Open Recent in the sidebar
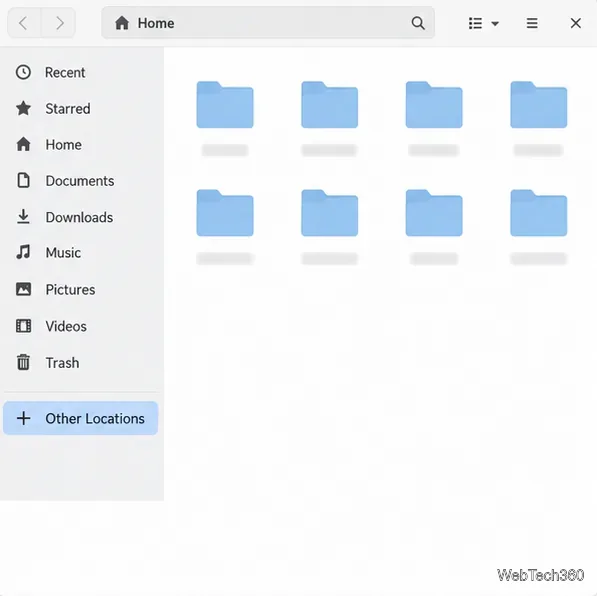The height and width of the screenshot is (596, 597). click(x=65, y=72)
